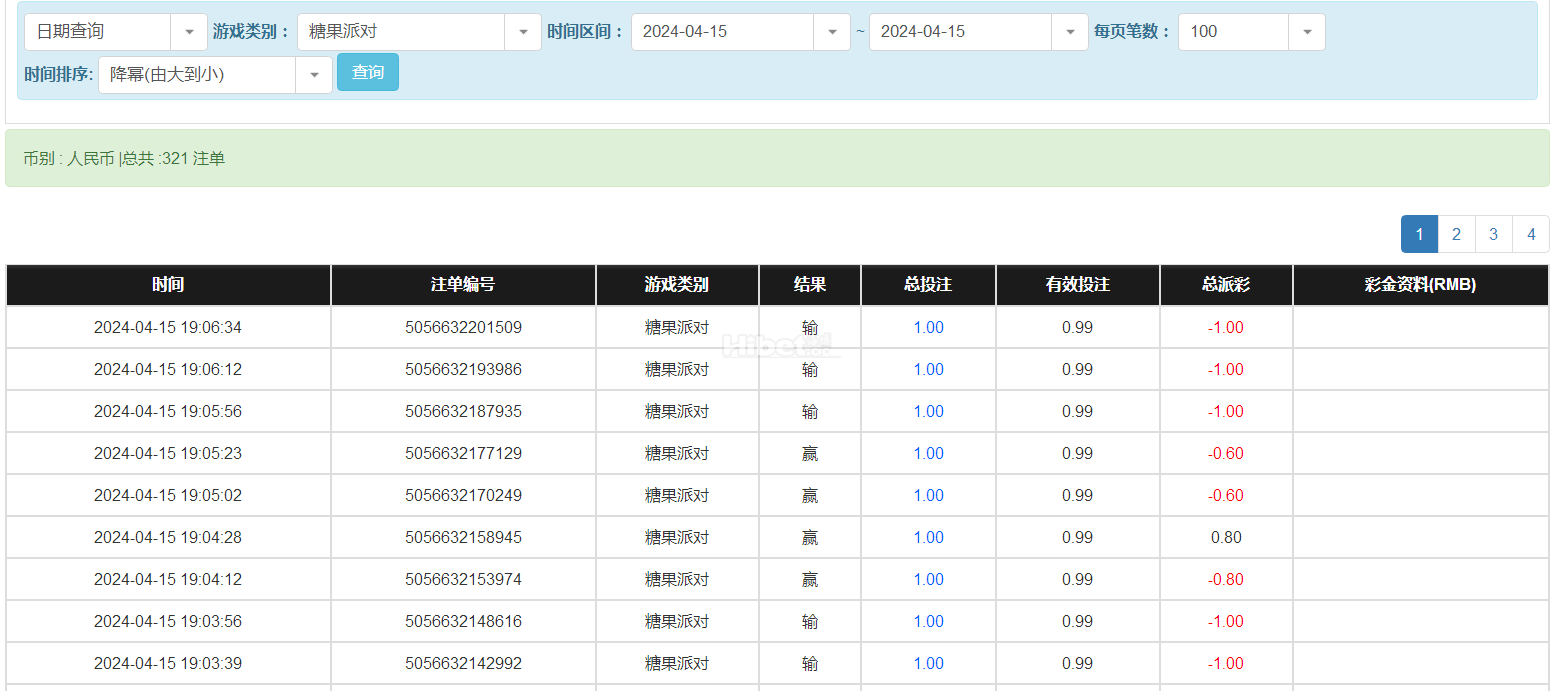Click timestamp 2024-04-15 19:05:23
Screen dimensions: 1565x691
coord(168,454)
